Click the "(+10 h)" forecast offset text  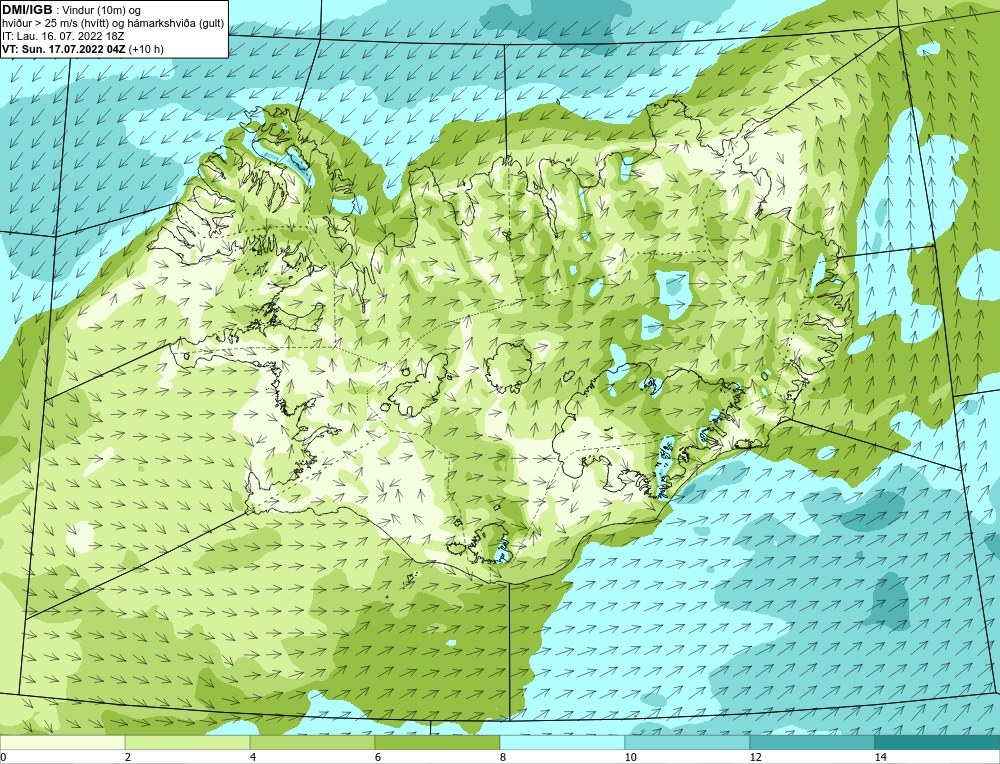(146, 49)
